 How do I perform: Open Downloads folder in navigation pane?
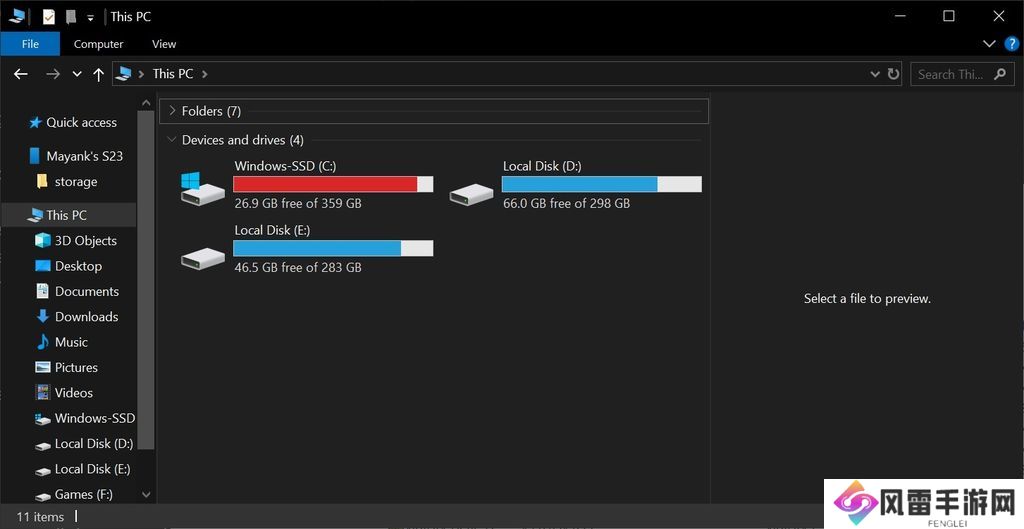pos(86,317)
